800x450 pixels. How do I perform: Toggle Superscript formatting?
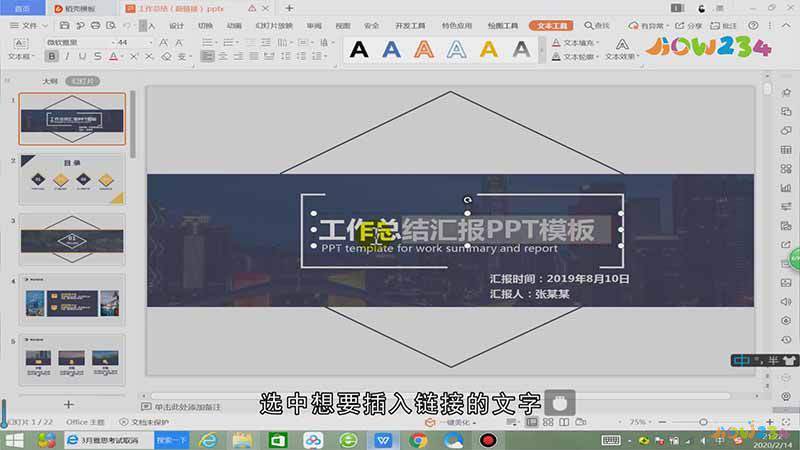click(x=134, y=56)
